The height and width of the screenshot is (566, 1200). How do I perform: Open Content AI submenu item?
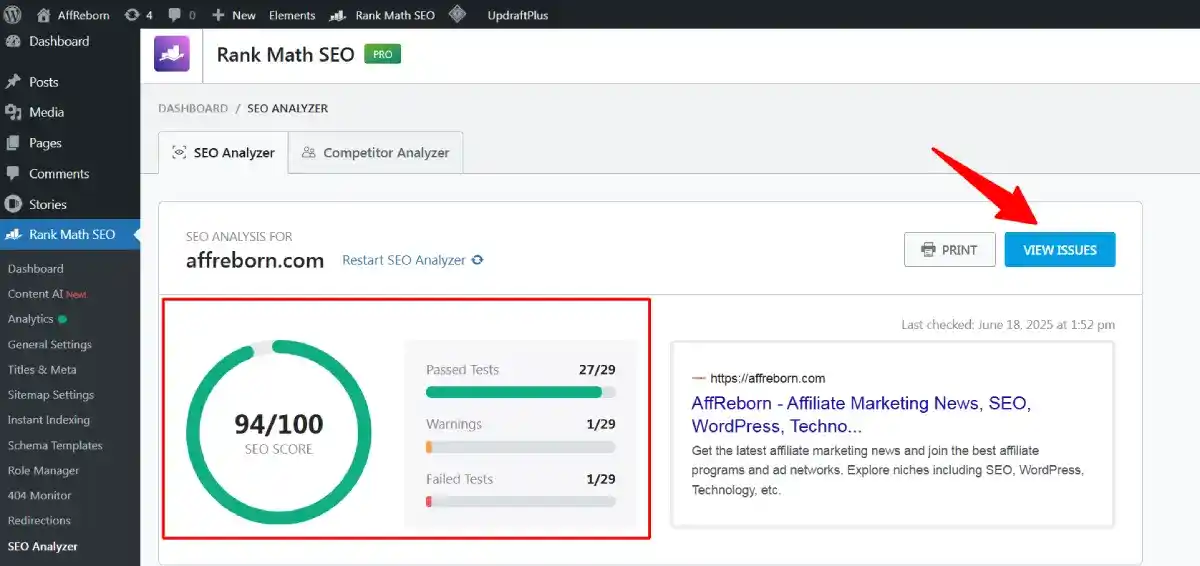[47, 294]
